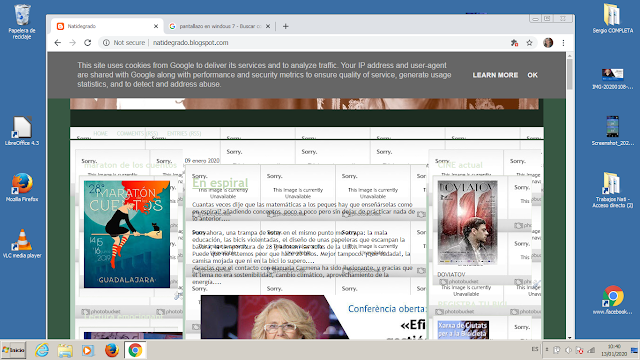
Task: Open the ENTRIES (RSS) link
Action: (184, 133)
